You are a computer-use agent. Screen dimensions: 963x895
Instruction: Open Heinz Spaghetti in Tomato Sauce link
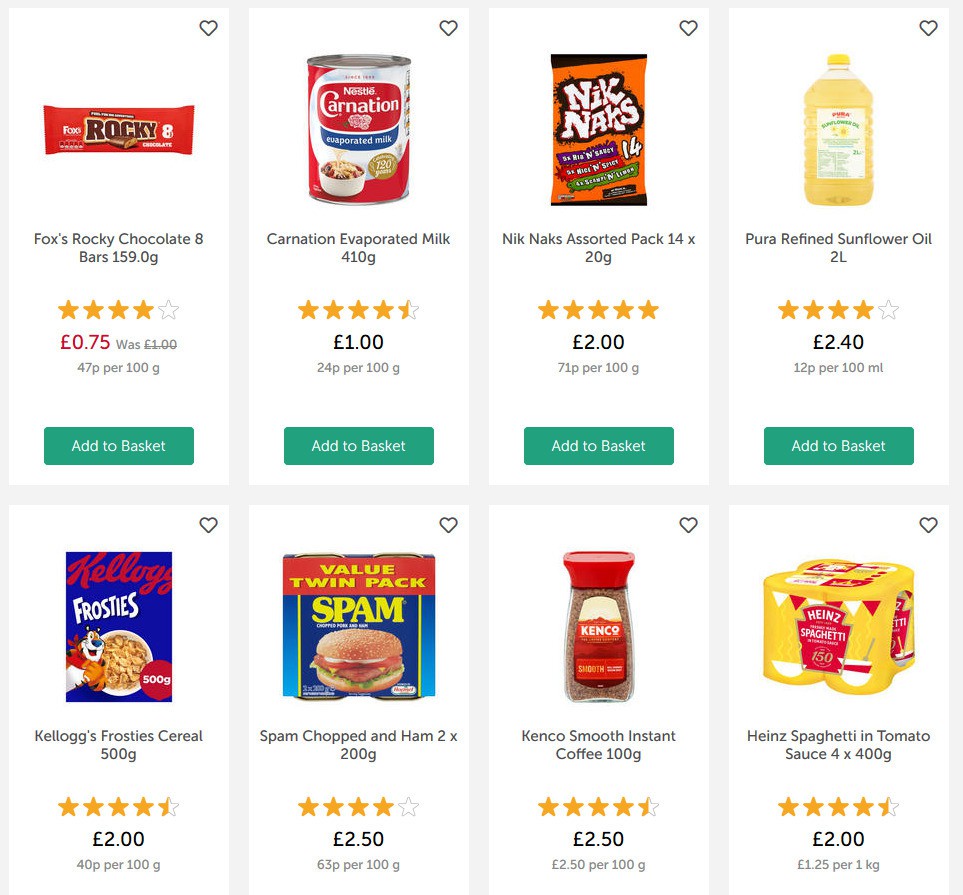pos(839,745)
